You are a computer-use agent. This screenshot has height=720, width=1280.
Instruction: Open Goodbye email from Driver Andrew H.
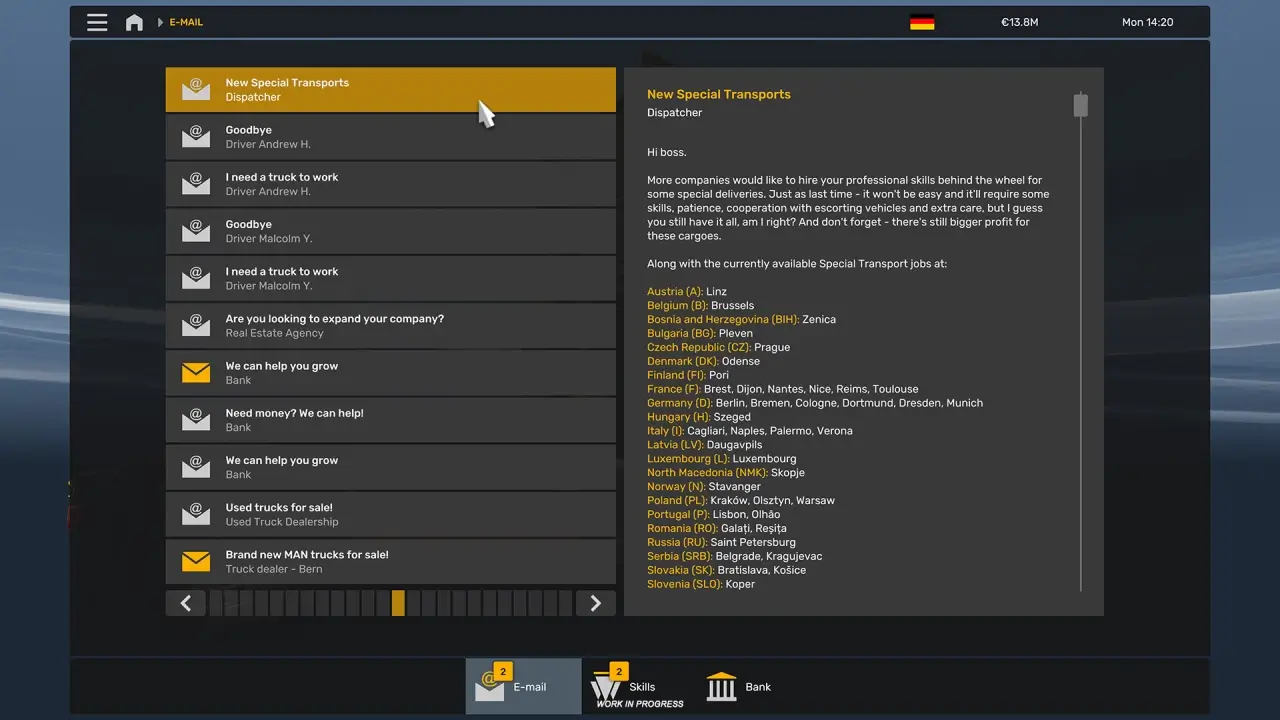tap(391, 137)
